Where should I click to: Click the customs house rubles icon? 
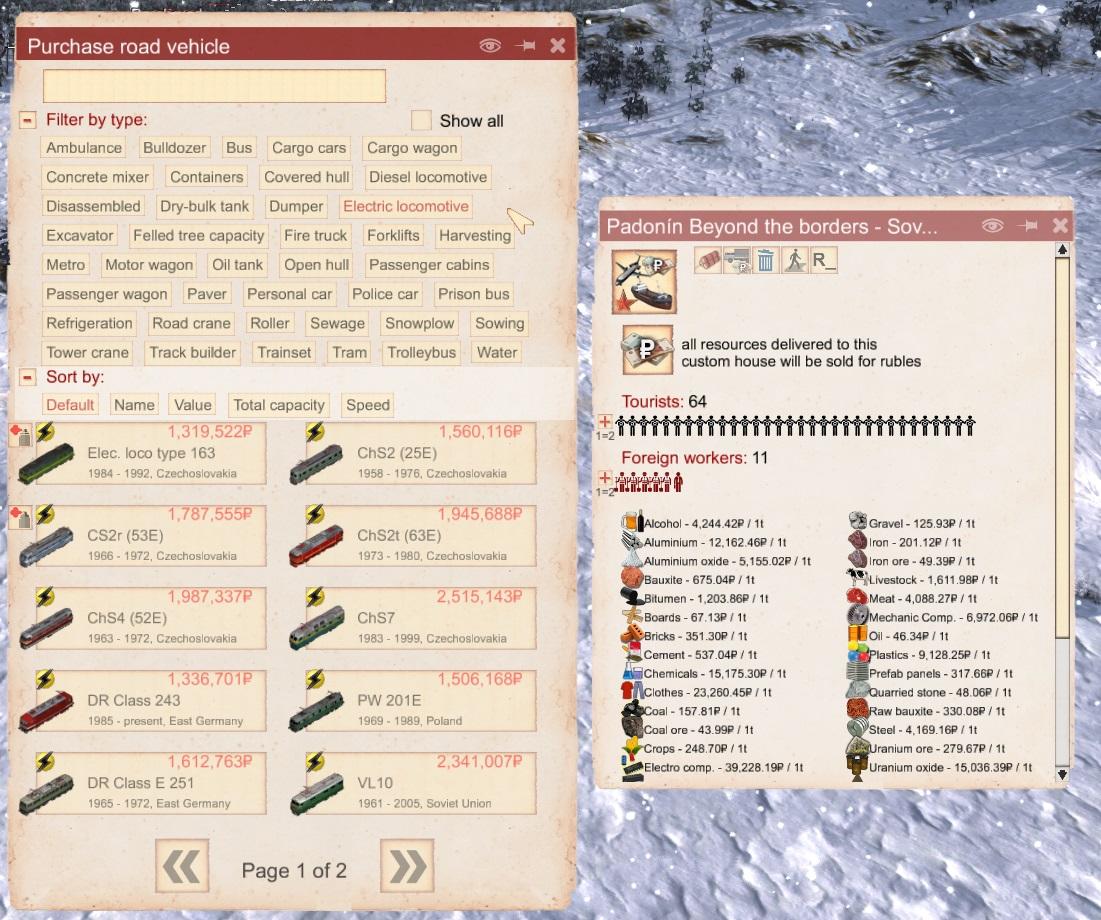click(646, 350)
